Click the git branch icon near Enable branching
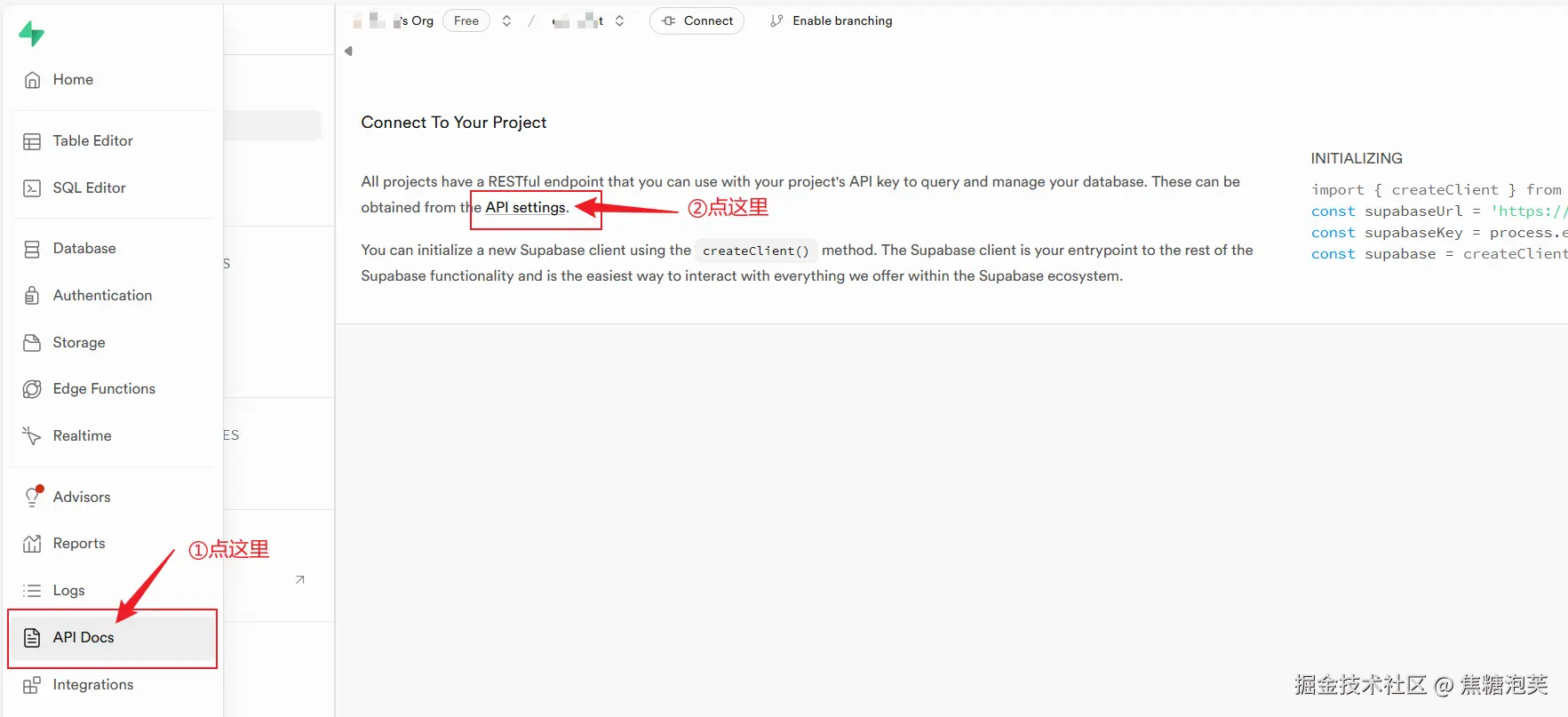Viewport: 1568px width, 717px height. 776,20
